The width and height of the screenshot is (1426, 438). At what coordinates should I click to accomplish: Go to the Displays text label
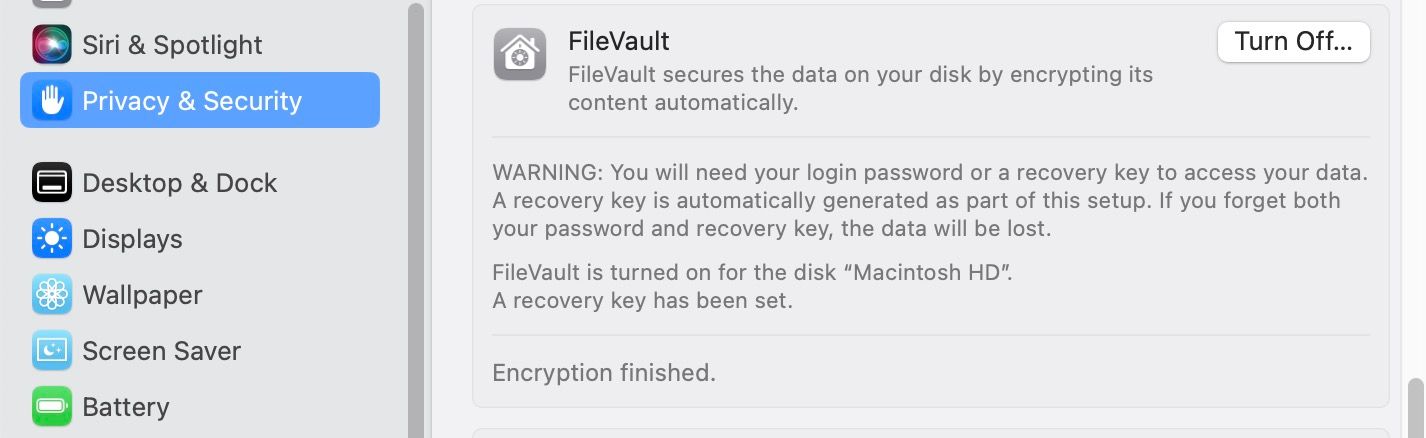point(132,239)
